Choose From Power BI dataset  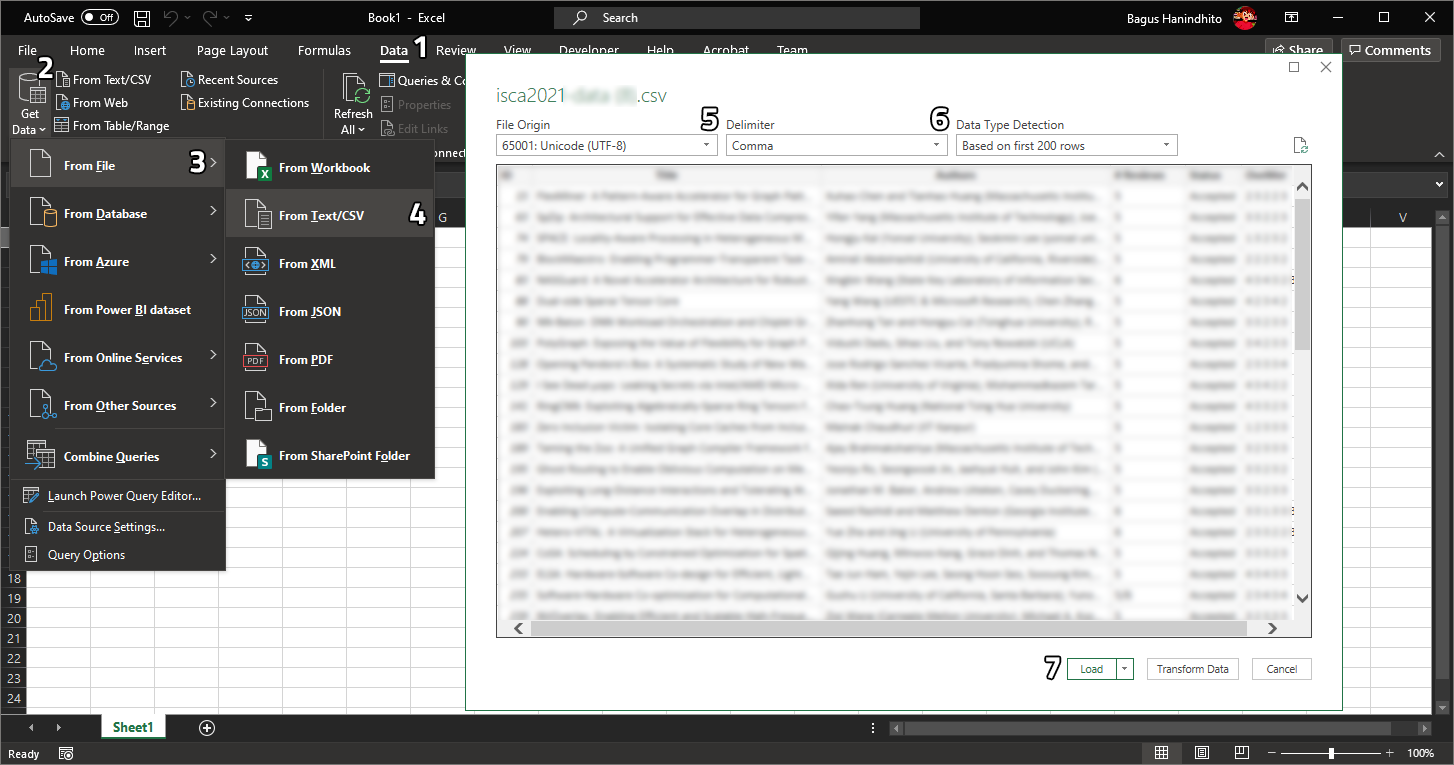point(118,310)
